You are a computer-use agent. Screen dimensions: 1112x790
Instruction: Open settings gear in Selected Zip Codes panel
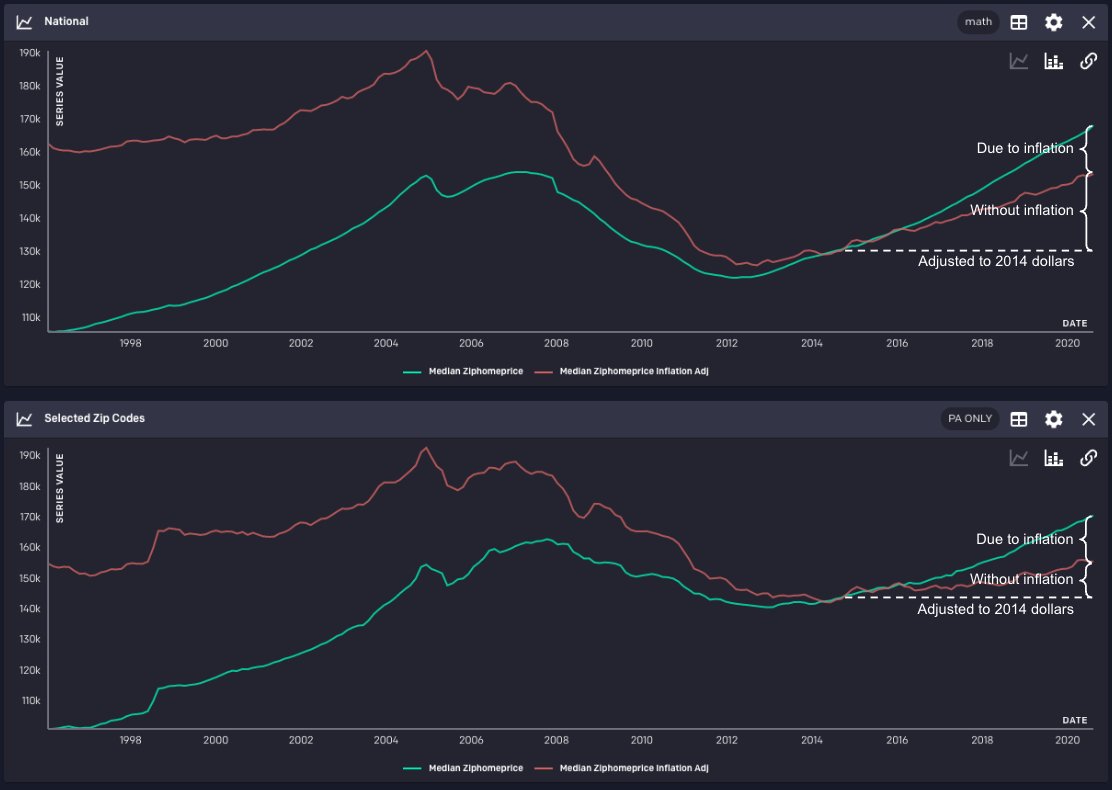[1054, 419]
